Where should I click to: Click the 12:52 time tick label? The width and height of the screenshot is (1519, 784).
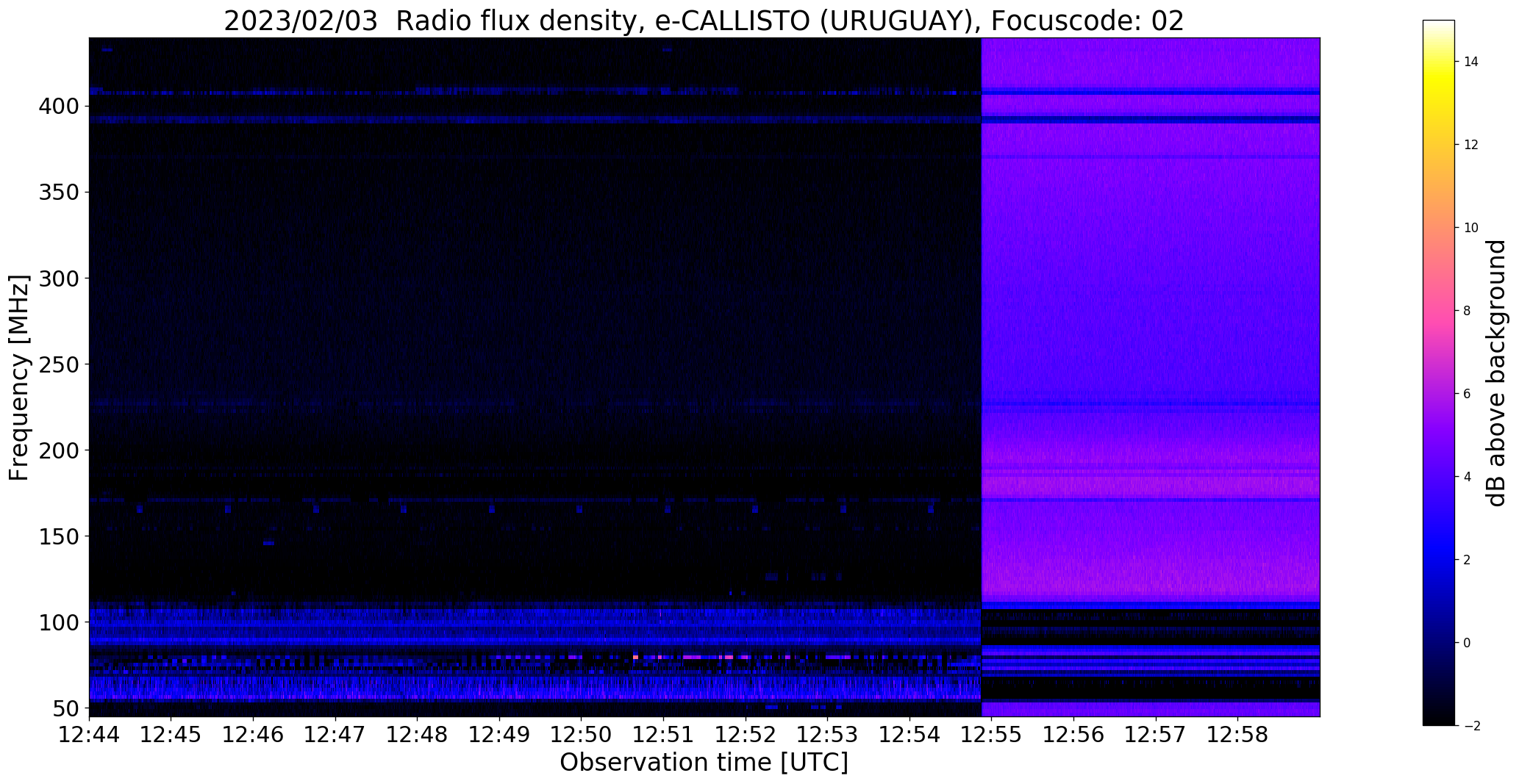pos(746,734)
